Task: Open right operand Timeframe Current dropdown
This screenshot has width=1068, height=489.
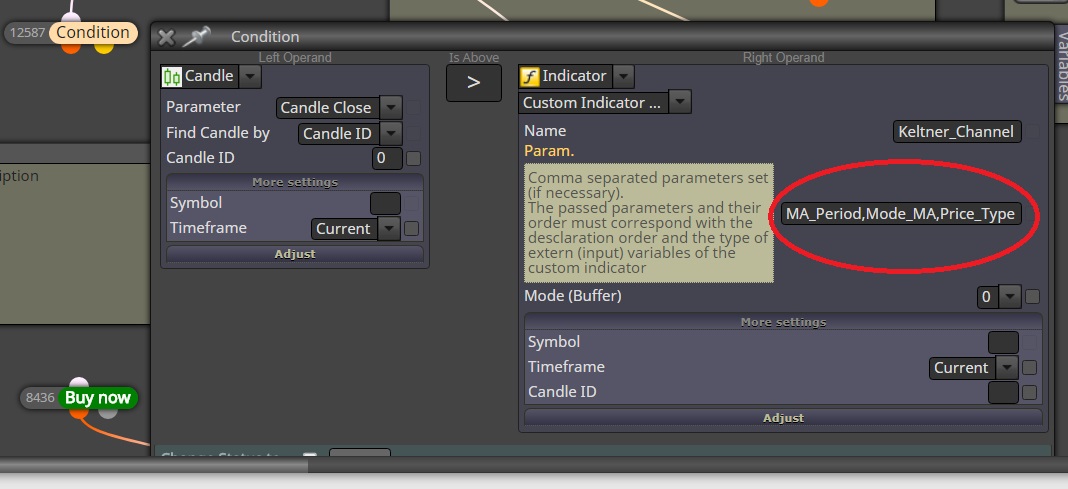Action: coord(1007,368)
